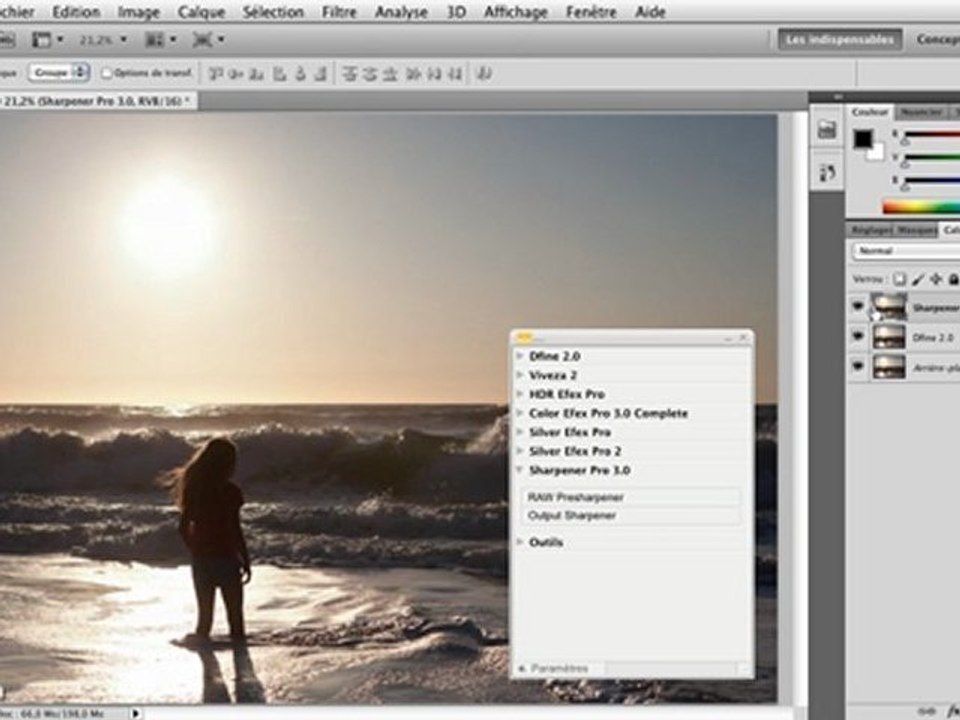Image resolution: width=960 pixels, height=720 pixels.
Task: Select the Sharpener Pro 3.0 document tab
Action: (x=97, y=101)
